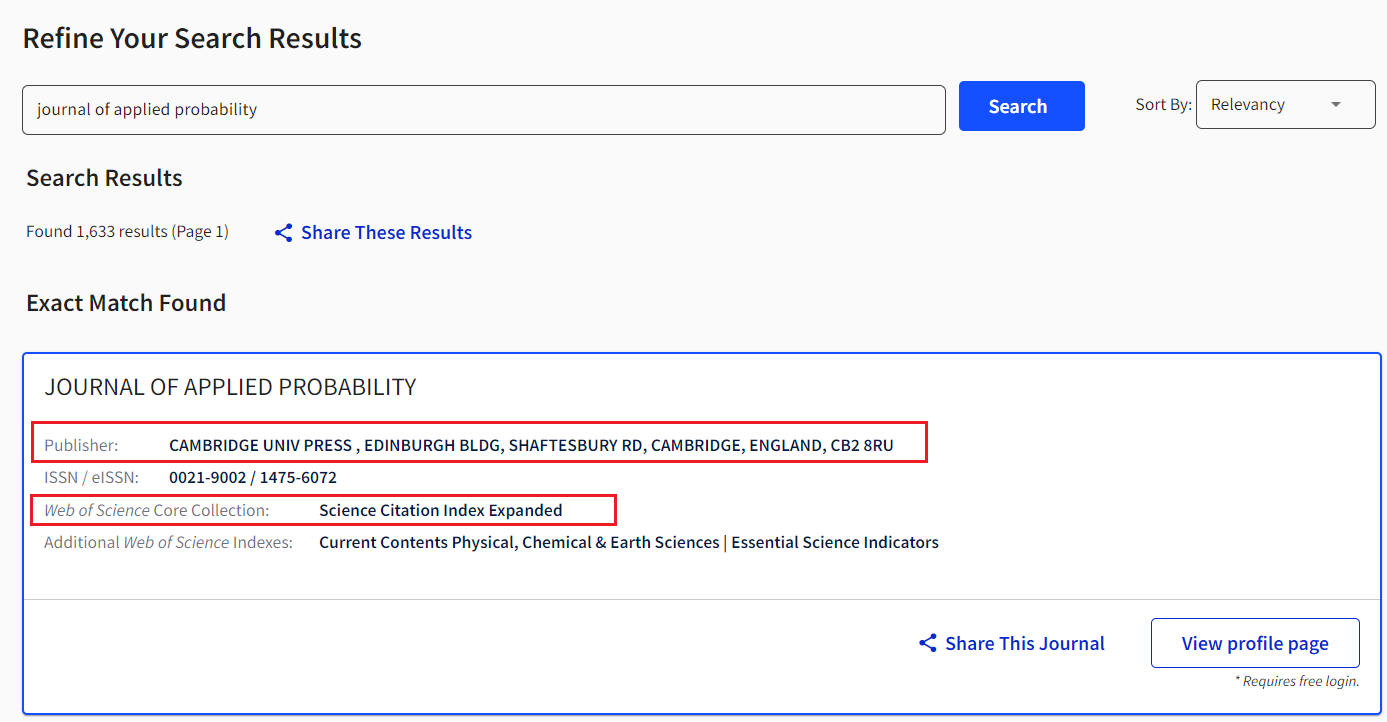
Task: Click the share icon beside Share This Journal
Action: coord(928,643)
